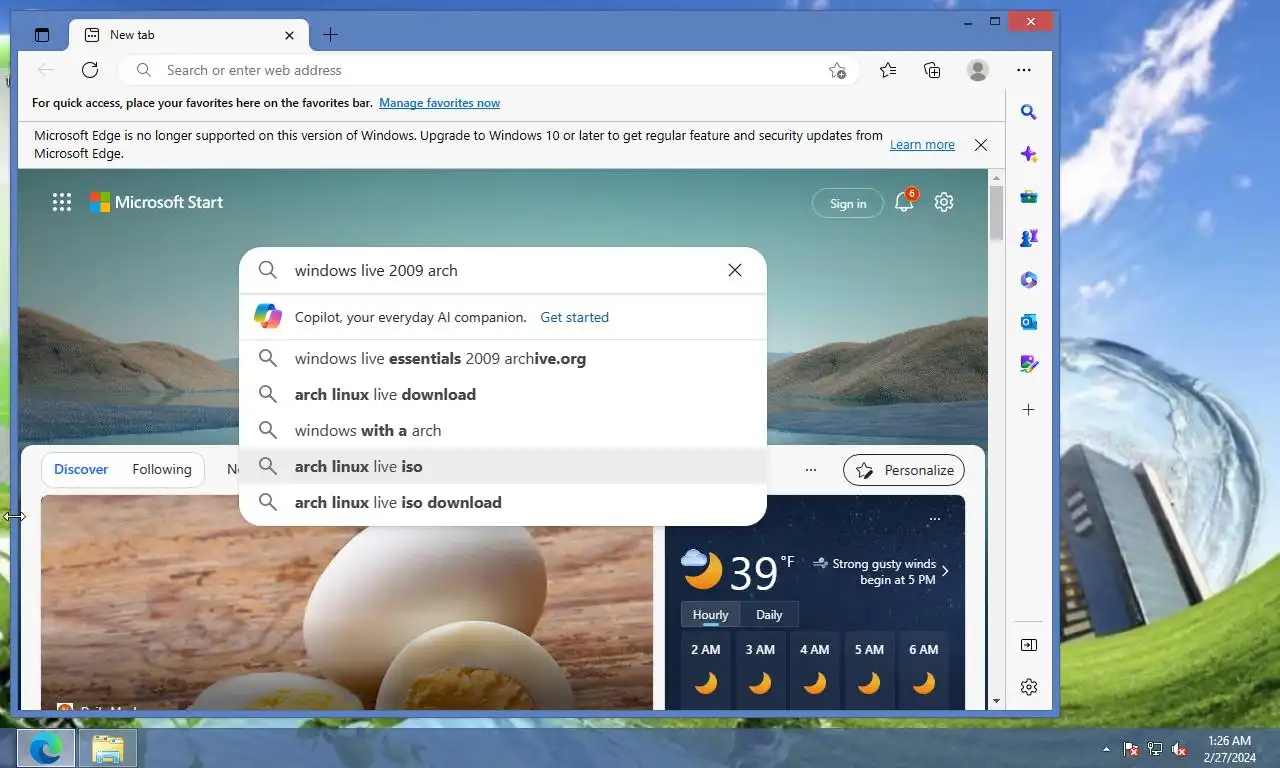Dismiss the unsupported Windows notification bar
The height and width of the screenshot is (768, 1280).
[981, 145]
